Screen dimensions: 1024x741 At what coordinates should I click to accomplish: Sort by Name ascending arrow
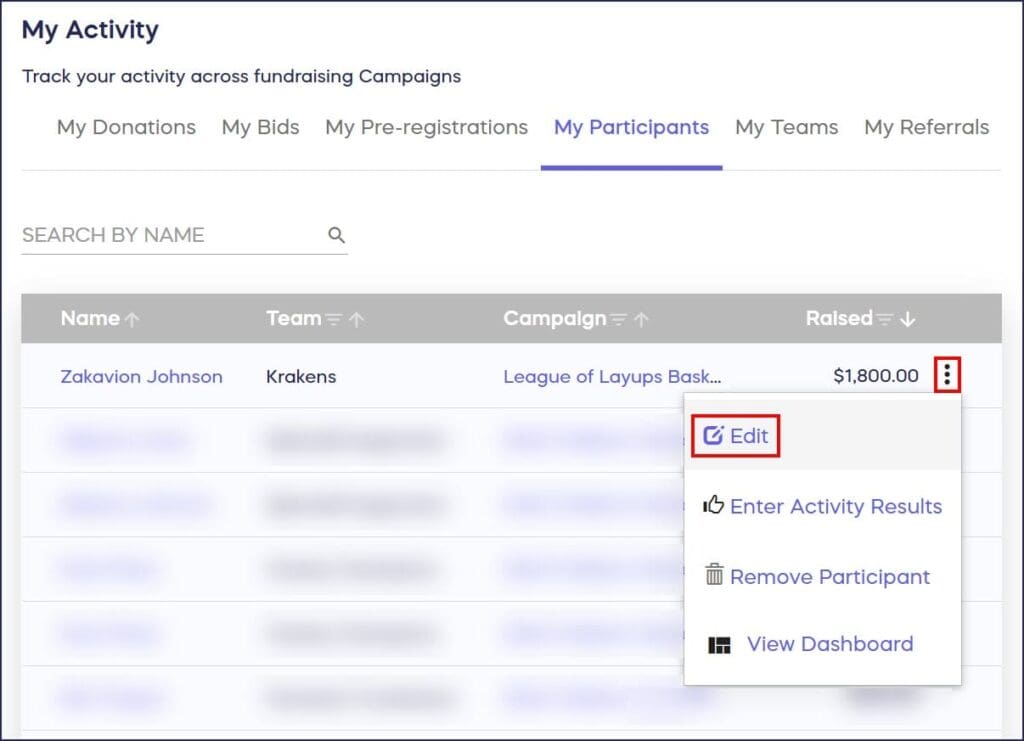132,319
